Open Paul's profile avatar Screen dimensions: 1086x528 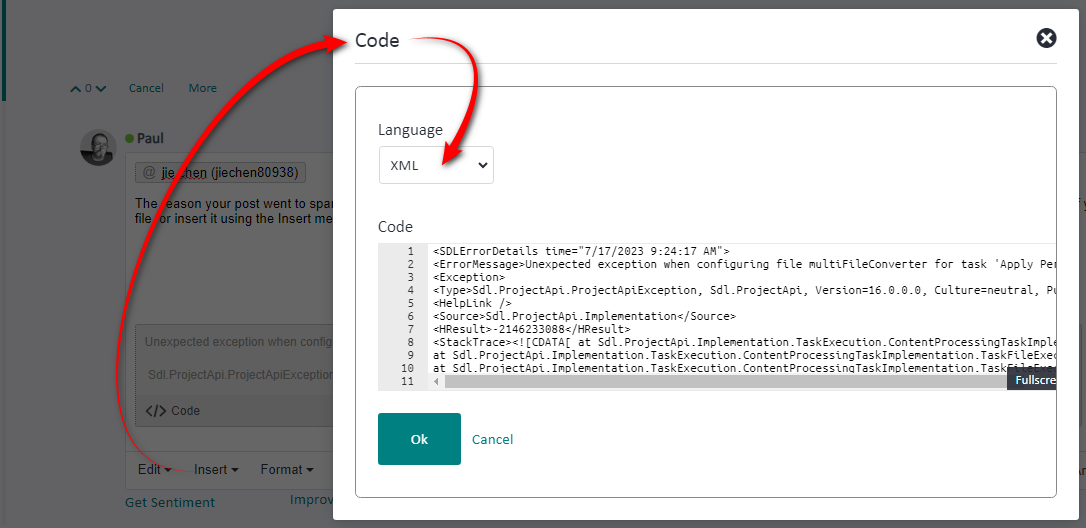(98, 147)
